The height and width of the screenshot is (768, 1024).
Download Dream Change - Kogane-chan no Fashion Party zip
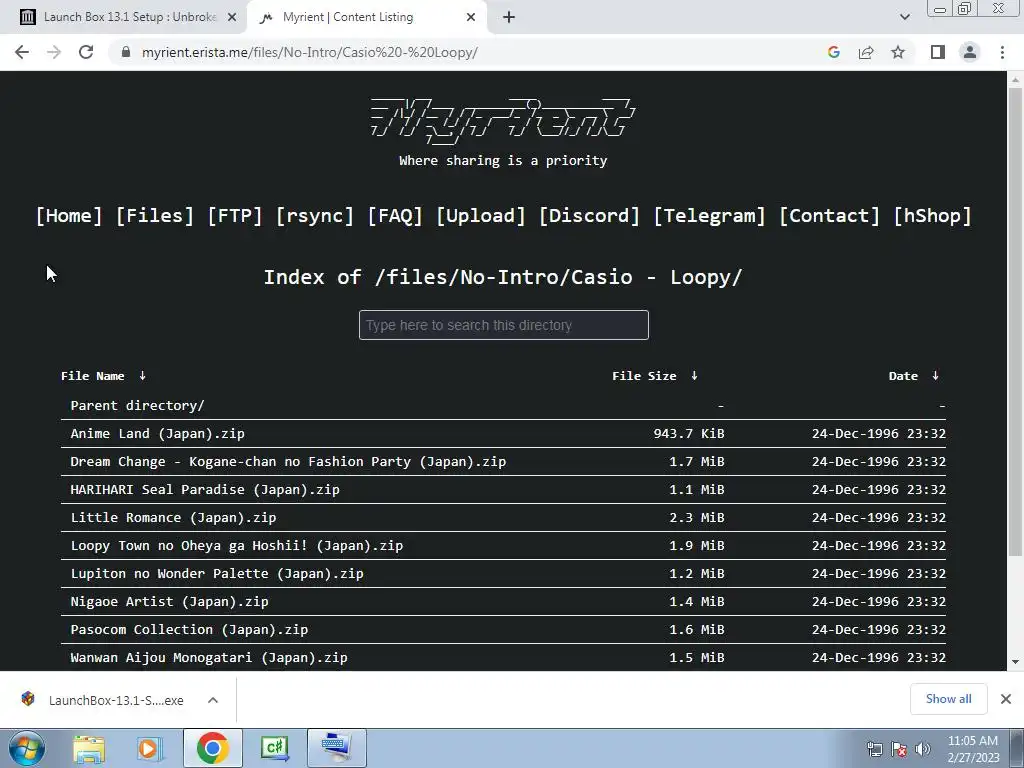click(288, 462)
